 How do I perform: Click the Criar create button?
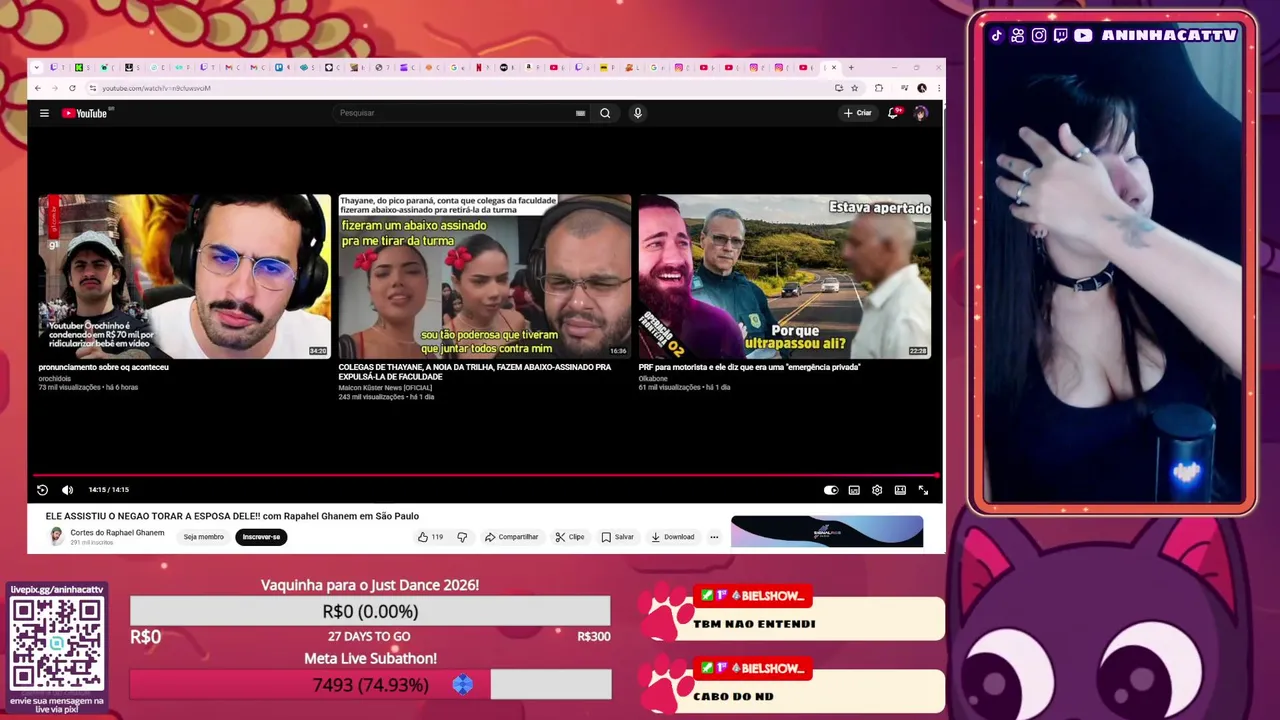point(858,113)
